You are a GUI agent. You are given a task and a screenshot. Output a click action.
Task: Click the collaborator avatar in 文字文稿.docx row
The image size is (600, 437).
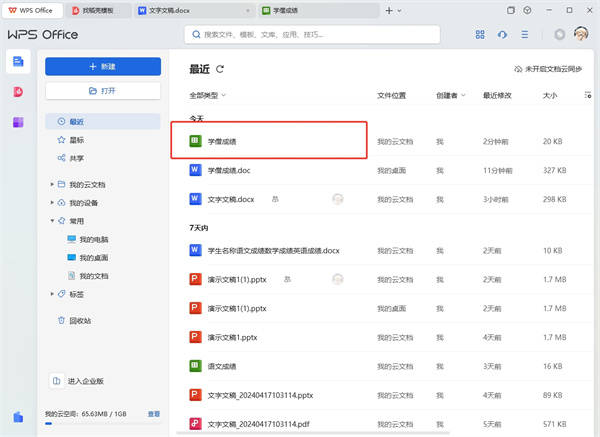pyautogui.click(x=338, y=199)
